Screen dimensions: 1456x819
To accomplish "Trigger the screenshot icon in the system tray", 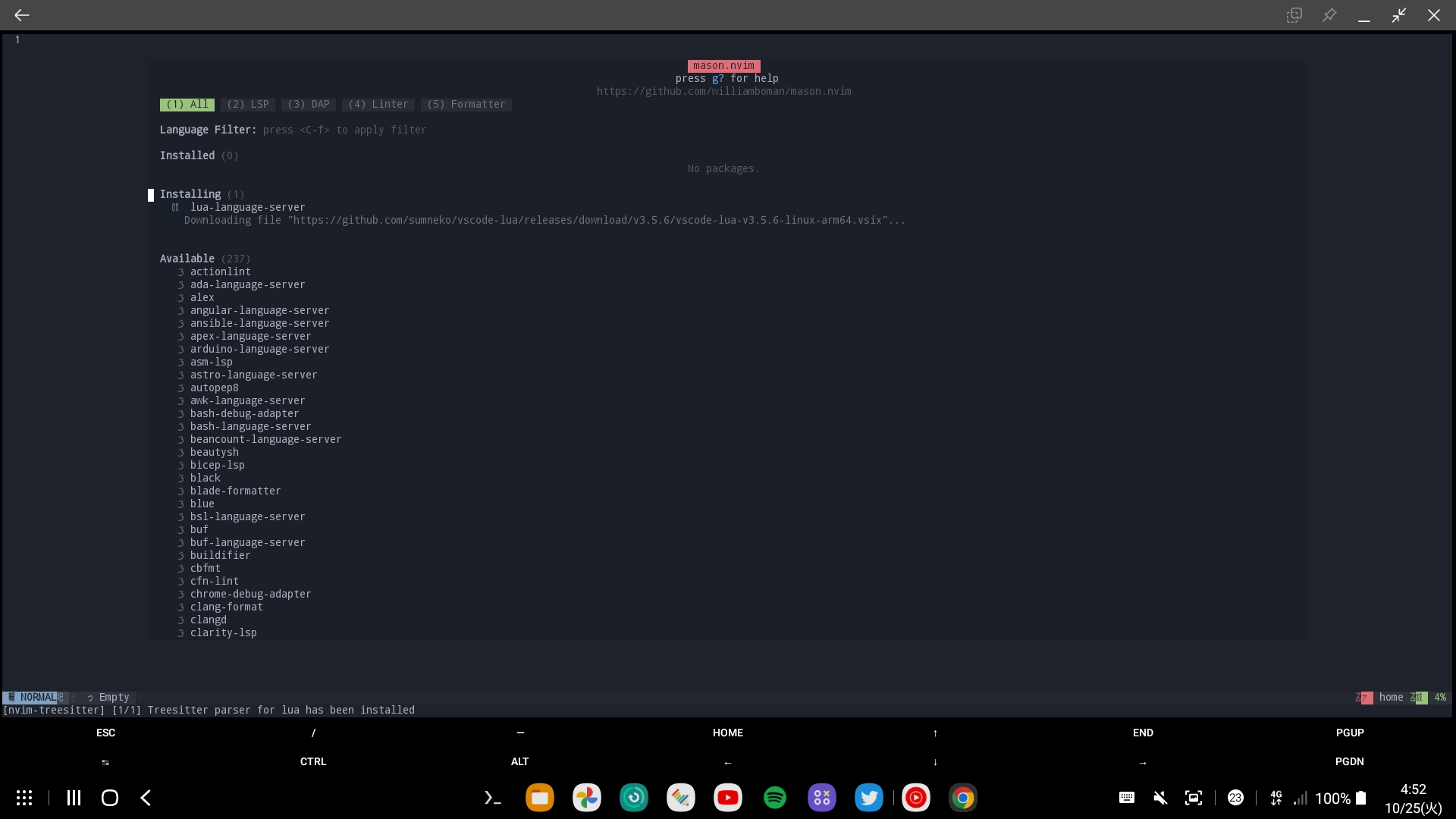I will (x=1194, y=798).
